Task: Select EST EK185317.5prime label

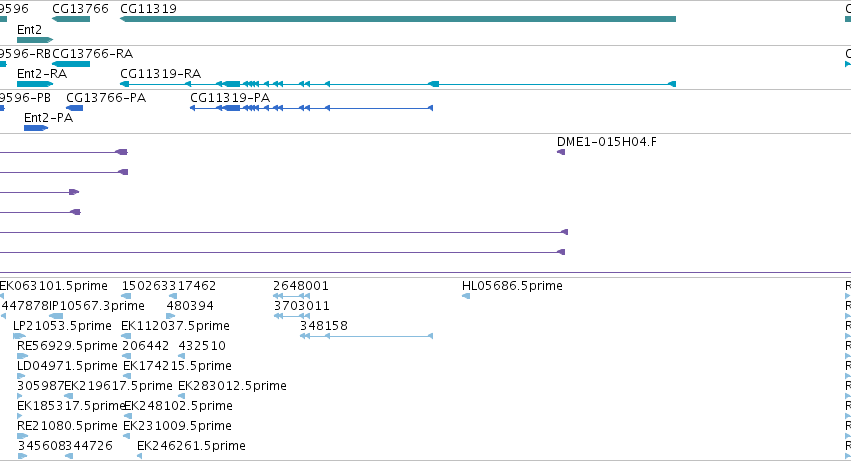Action: 71,406
